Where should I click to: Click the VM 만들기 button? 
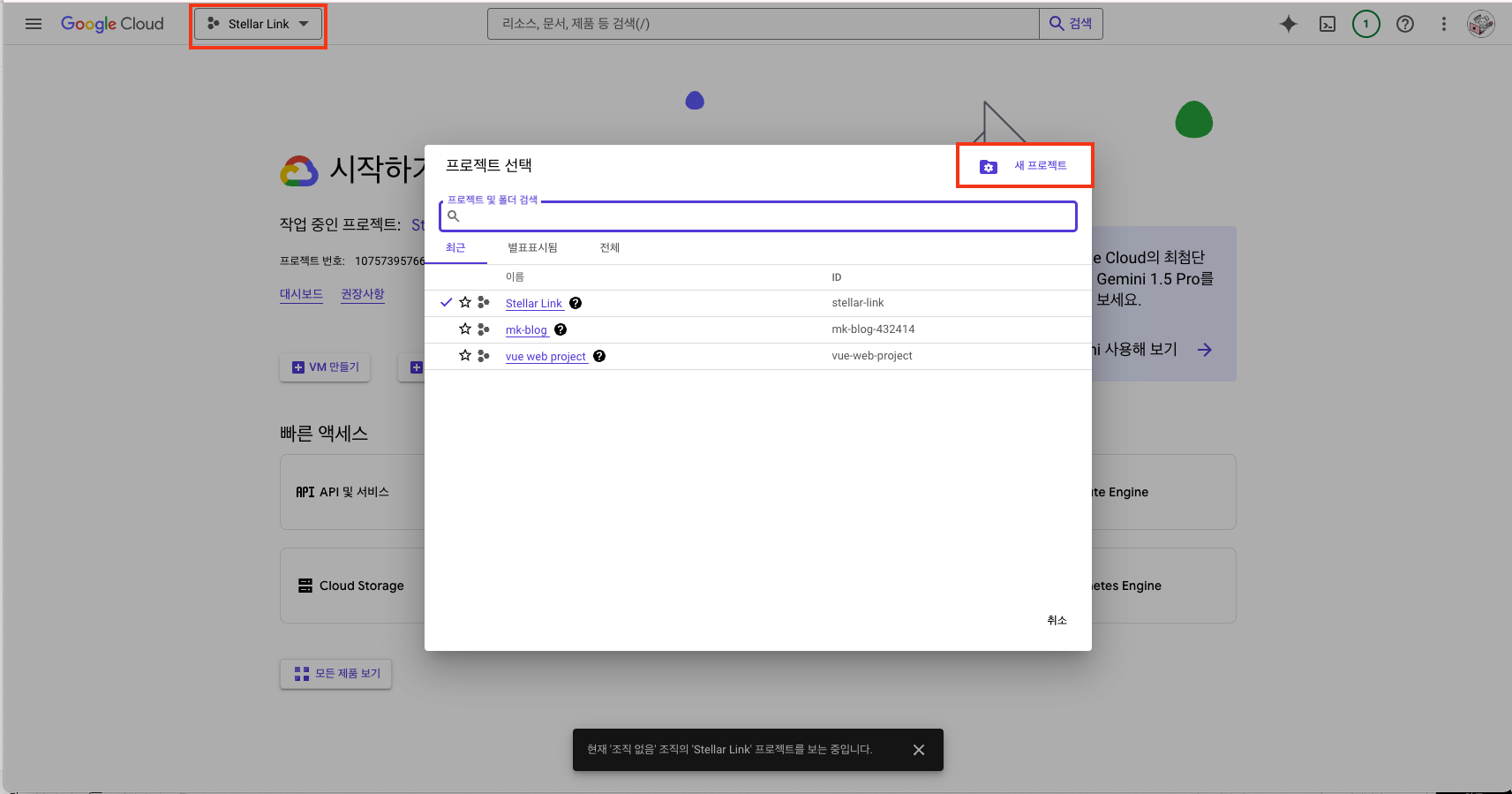(x=325, y=367)
